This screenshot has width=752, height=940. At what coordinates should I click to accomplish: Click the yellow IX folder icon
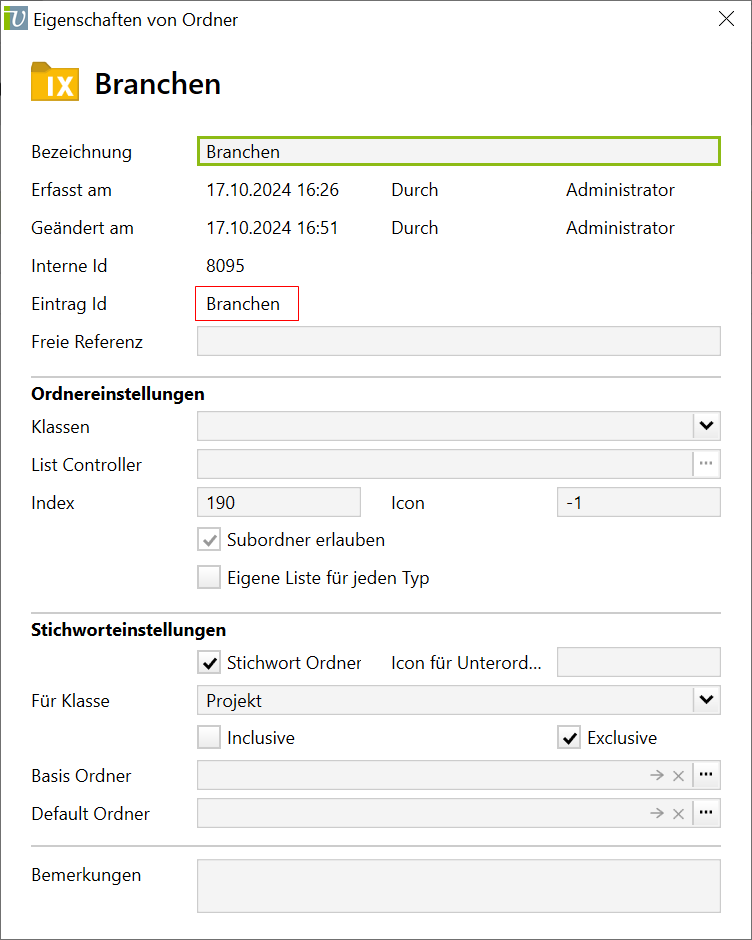tap(55, 83)
